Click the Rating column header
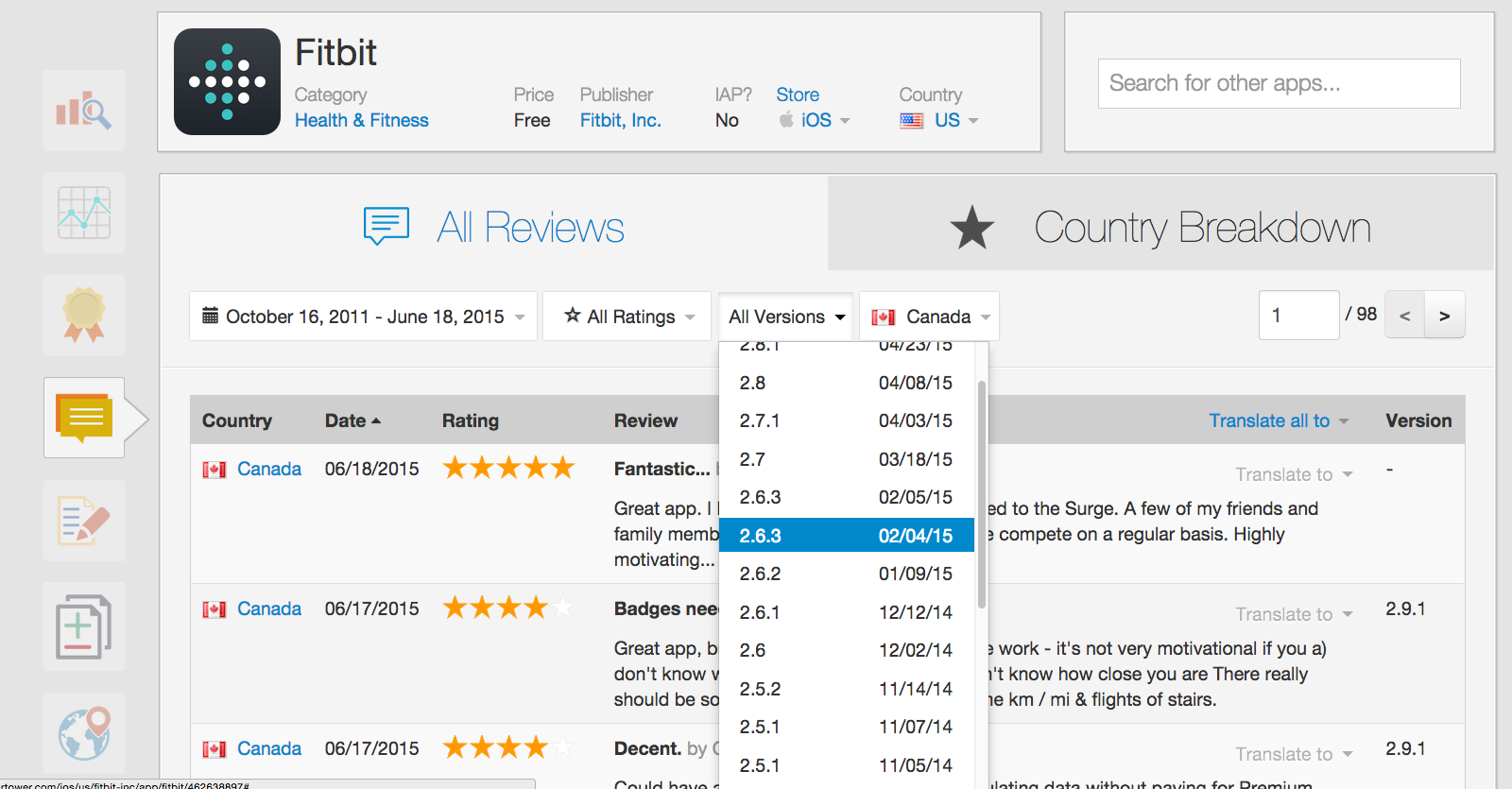 (x=471, y=420)
